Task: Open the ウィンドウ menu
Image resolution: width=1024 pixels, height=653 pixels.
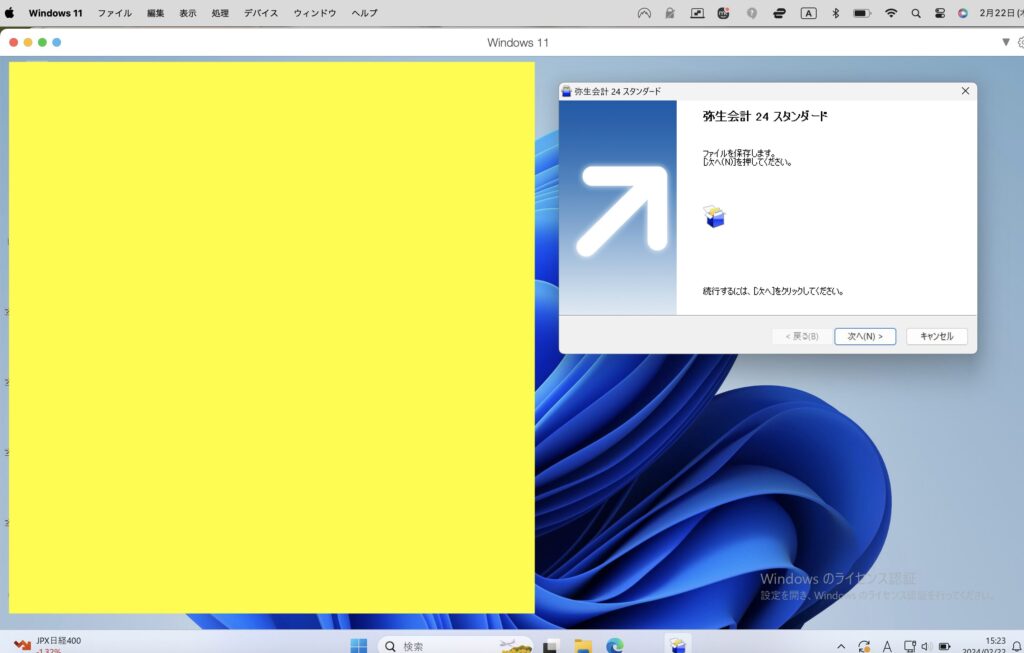Action: [x=315, y=12]
